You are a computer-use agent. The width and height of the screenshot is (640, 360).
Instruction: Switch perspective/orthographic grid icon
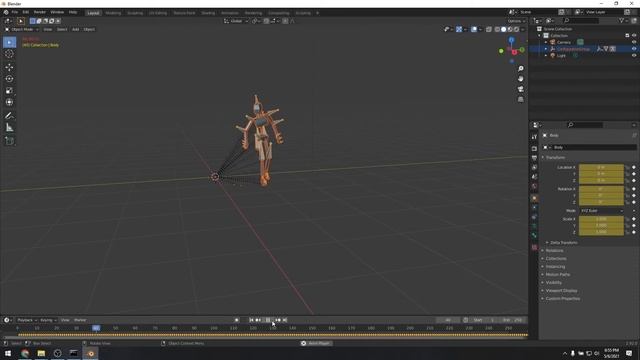click(520, 99)
